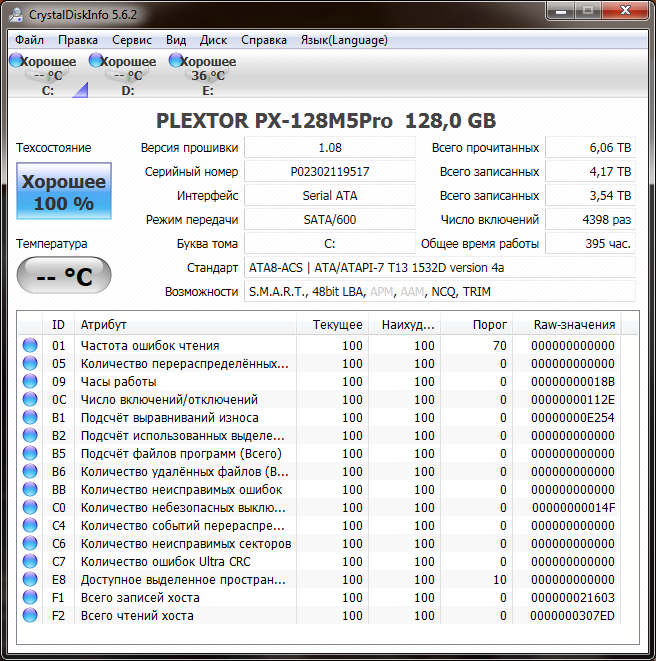Click status orb for attribute C4
This screenshot has height=661, width=656.
click(30, 526)
